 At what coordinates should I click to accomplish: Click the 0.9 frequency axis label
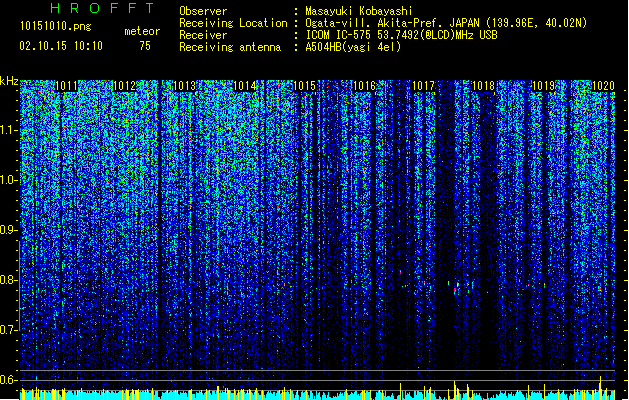coord(9,230)
